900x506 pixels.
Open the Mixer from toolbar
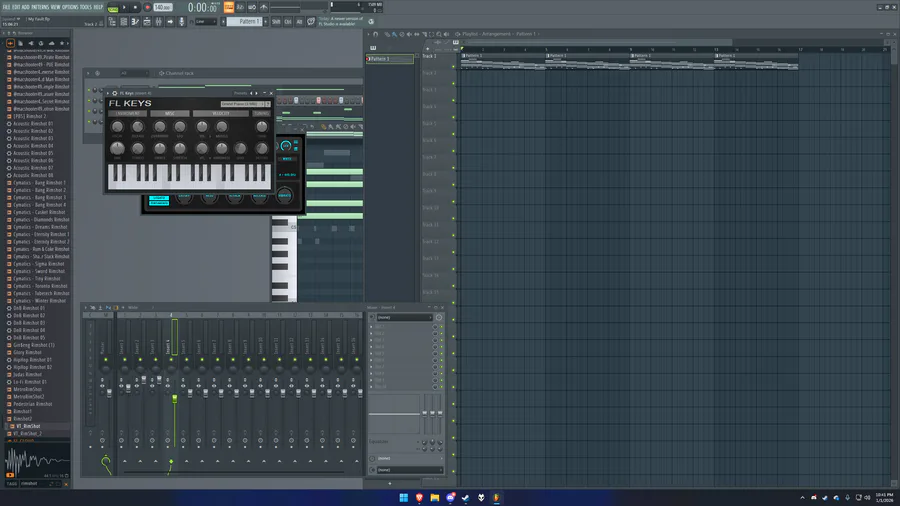(x=158, y=22)
